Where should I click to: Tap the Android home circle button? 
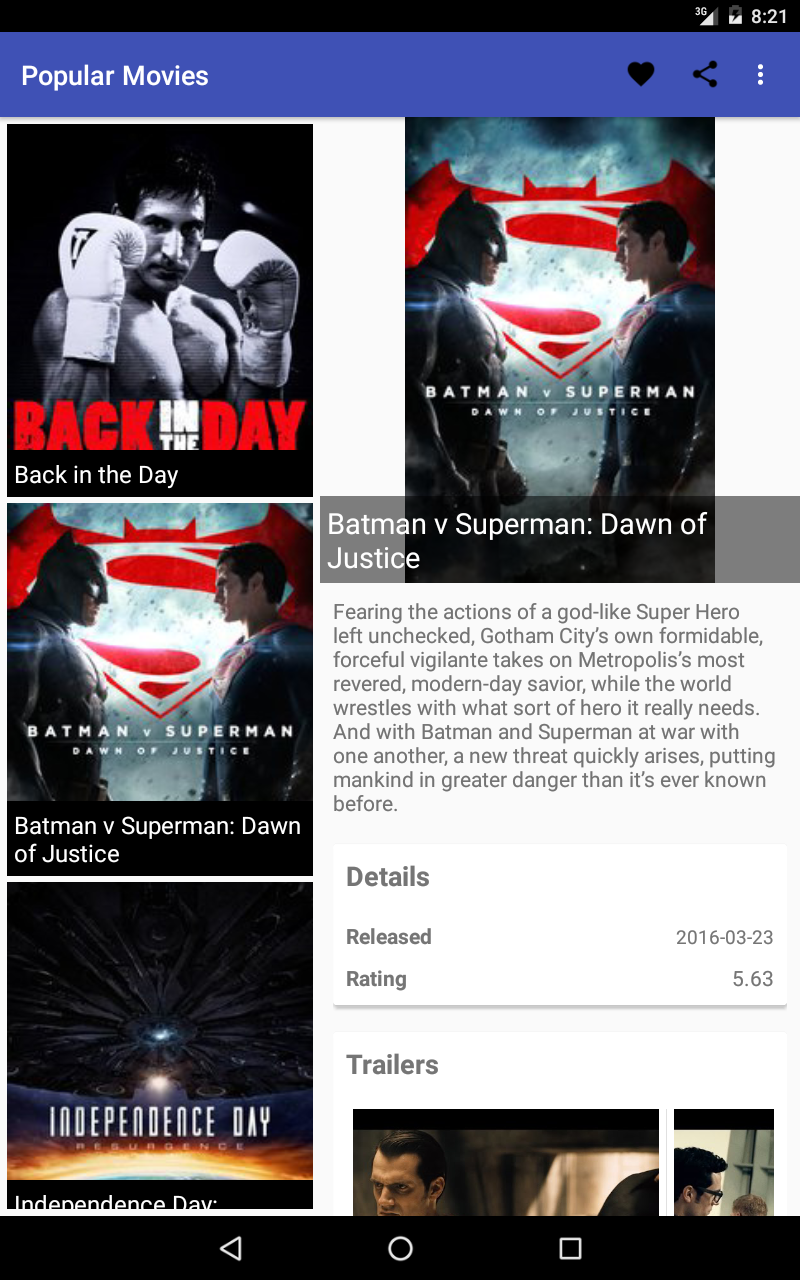coord(400,1248)
